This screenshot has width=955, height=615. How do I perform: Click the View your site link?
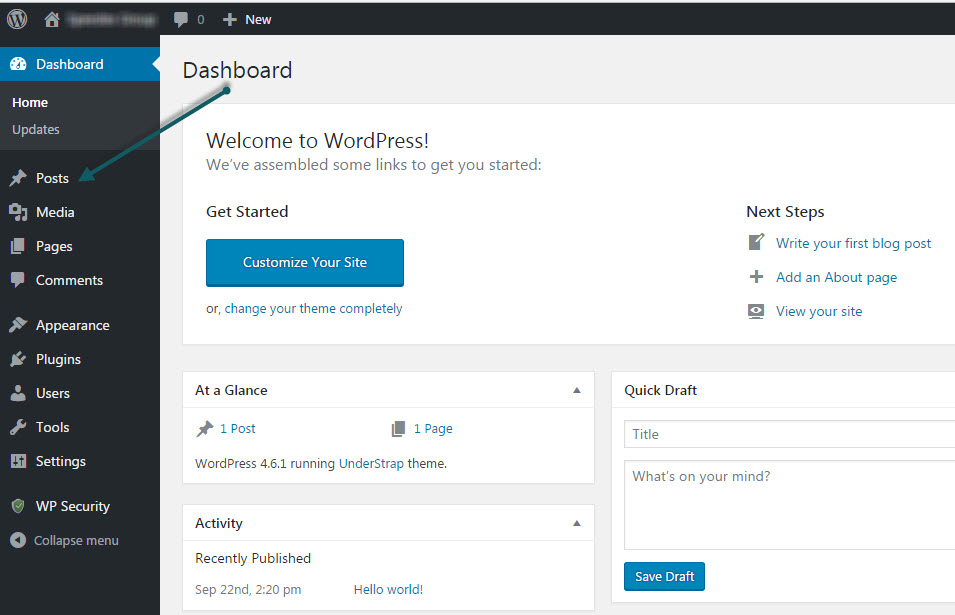click(x=819, y=312)
